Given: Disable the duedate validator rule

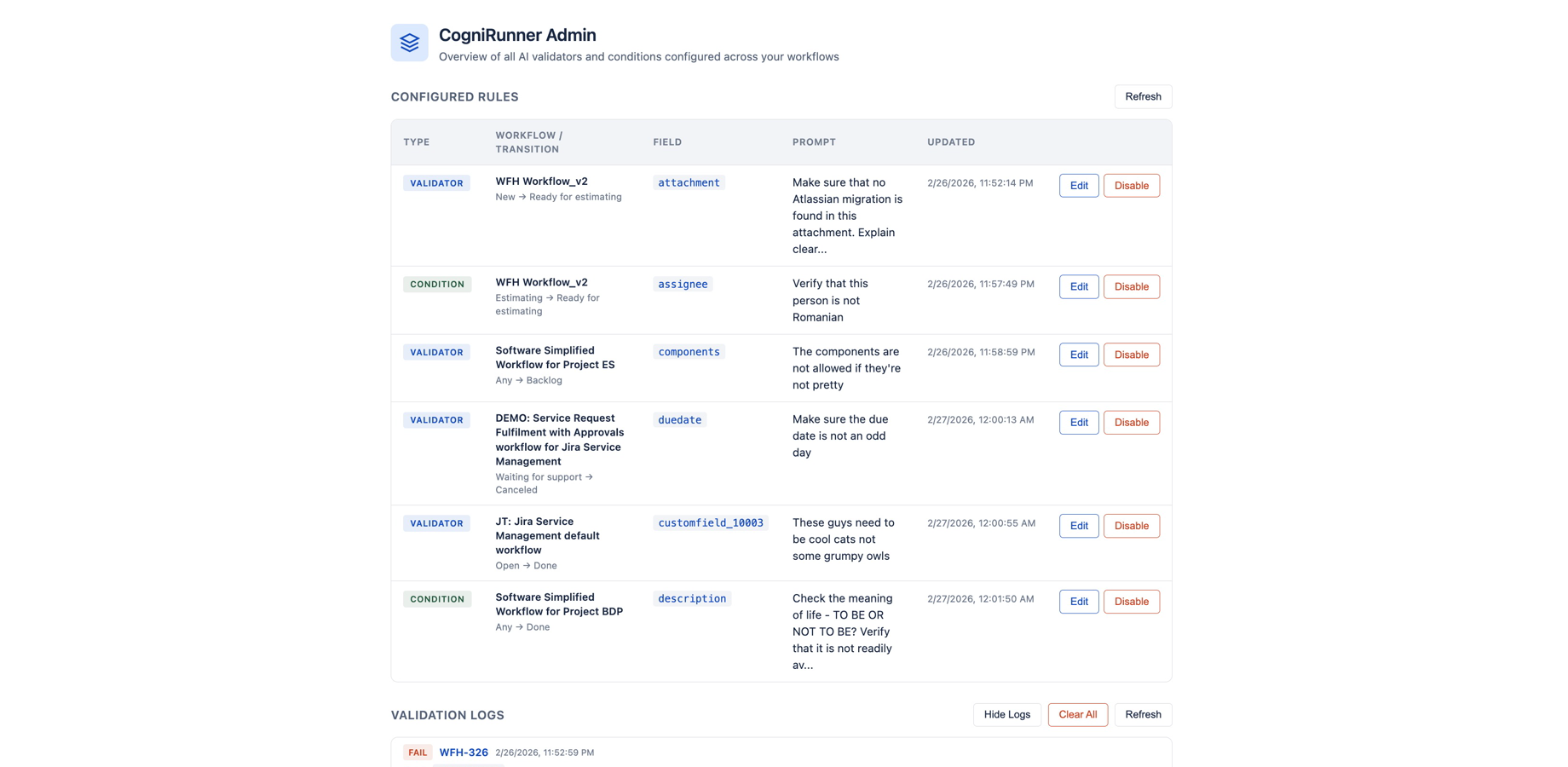Looking at the screenshot, I should click(x=1131, y=422).
